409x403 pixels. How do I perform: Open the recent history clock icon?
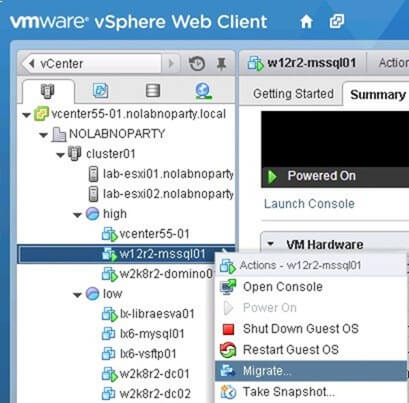click(197, 63)
